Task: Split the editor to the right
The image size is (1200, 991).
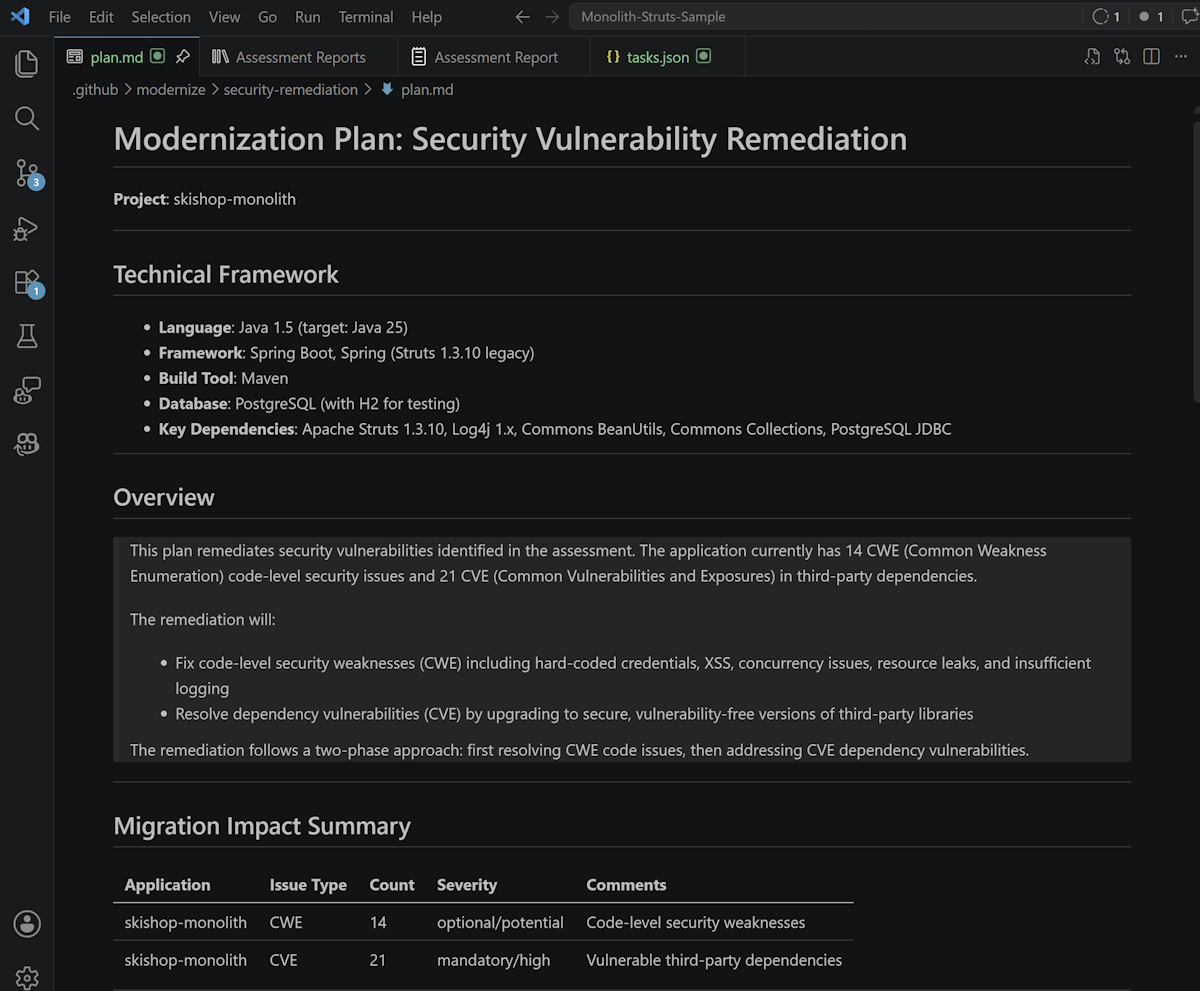Action: [1152, 57]
